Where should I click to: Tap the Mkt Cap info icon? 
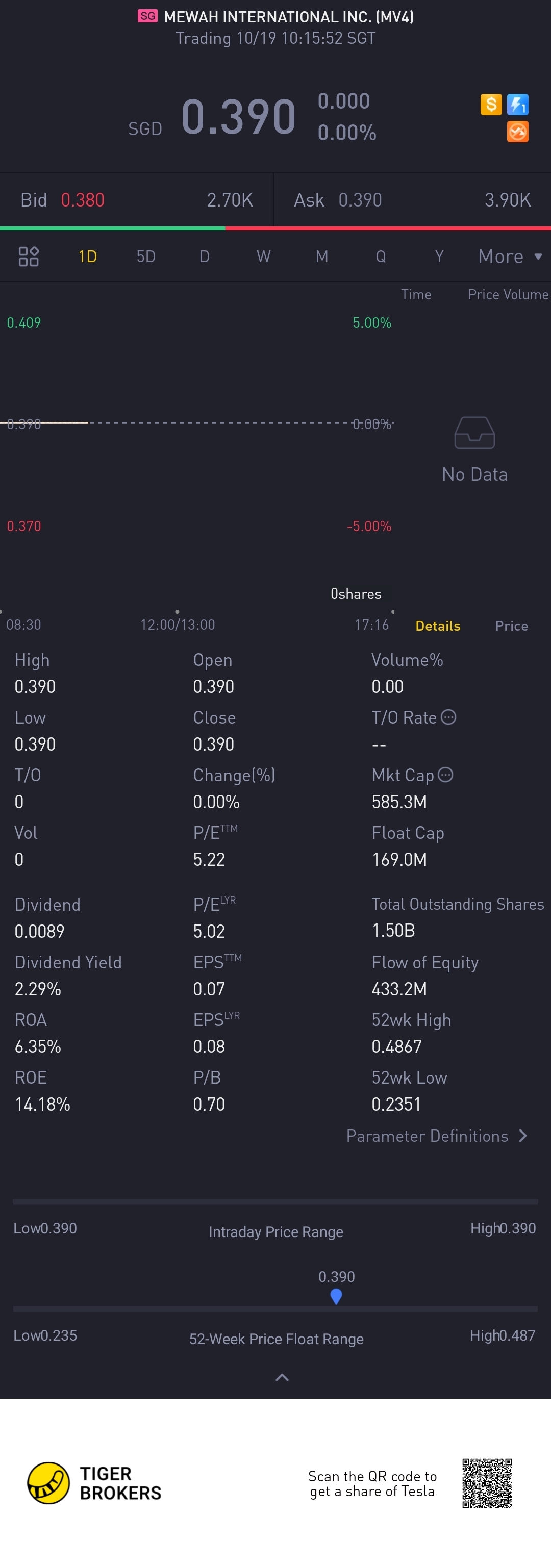446,774
